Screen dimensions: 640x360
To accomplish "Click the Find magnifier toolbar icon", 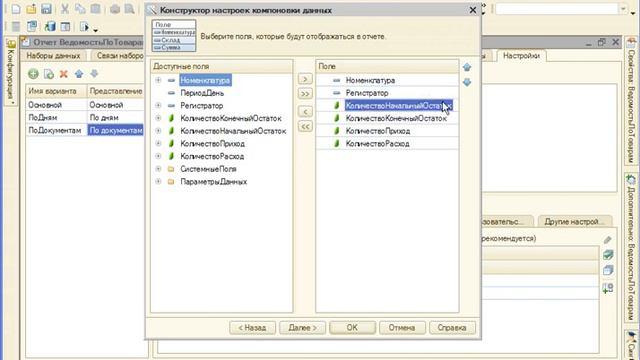I will [129, 9].
